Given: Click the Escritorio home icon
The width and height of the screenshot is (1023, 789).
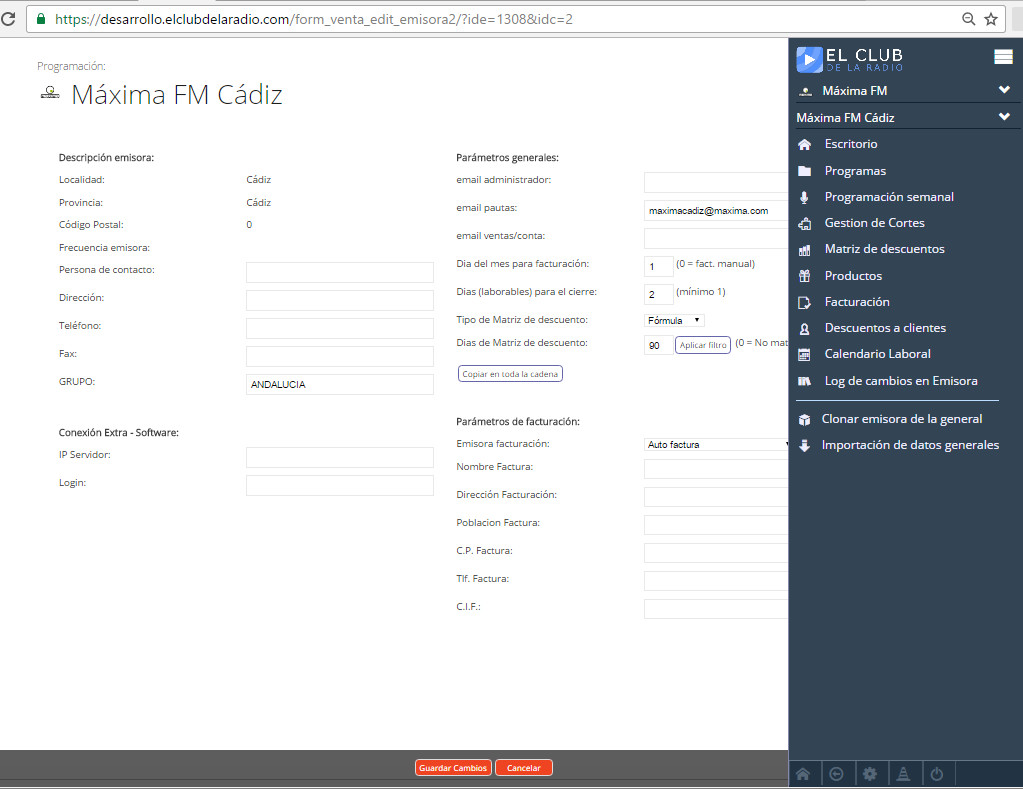Looking at the screenshot, I should tap(804, 144).
